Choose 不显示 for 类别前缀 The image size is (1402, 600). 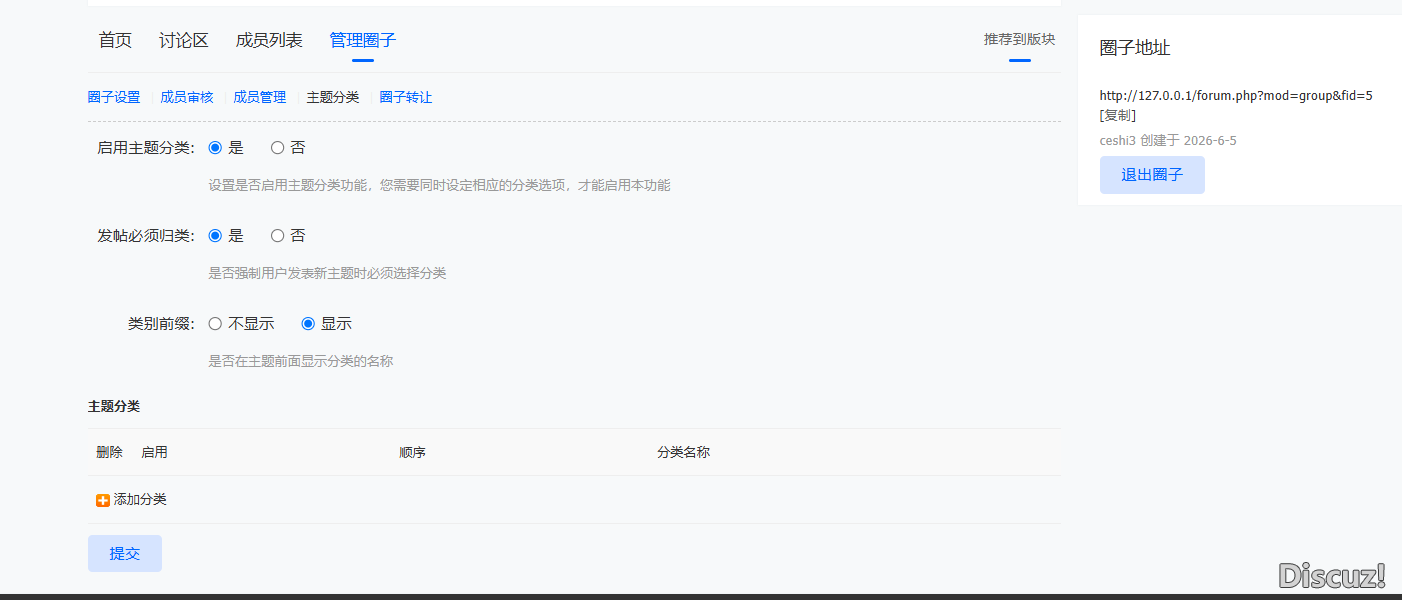(215, 324)
